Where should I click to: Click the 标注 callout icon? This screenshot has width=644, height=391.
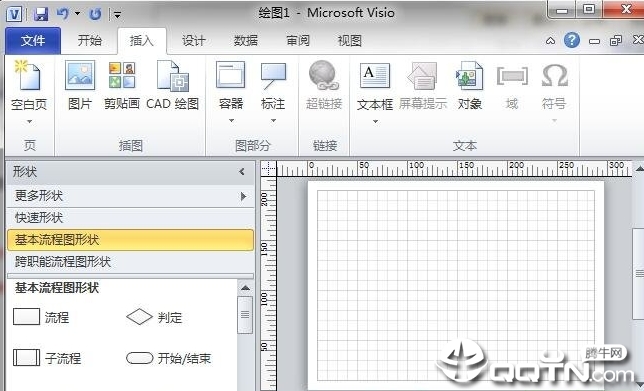pyautogui.click(x=273, y=76)
